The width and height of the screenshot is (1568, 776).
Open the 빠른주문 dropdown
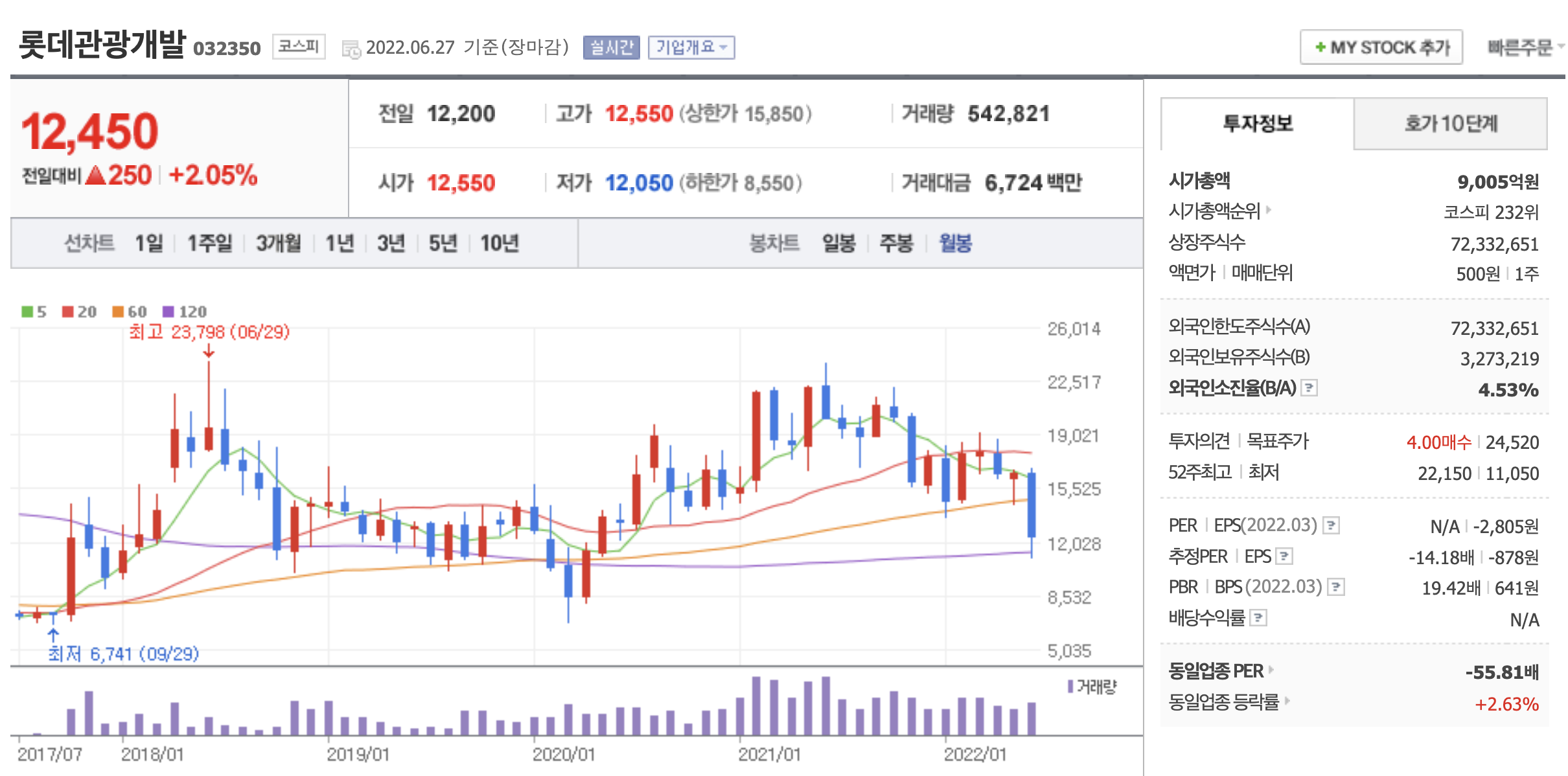coord(1525,47)
